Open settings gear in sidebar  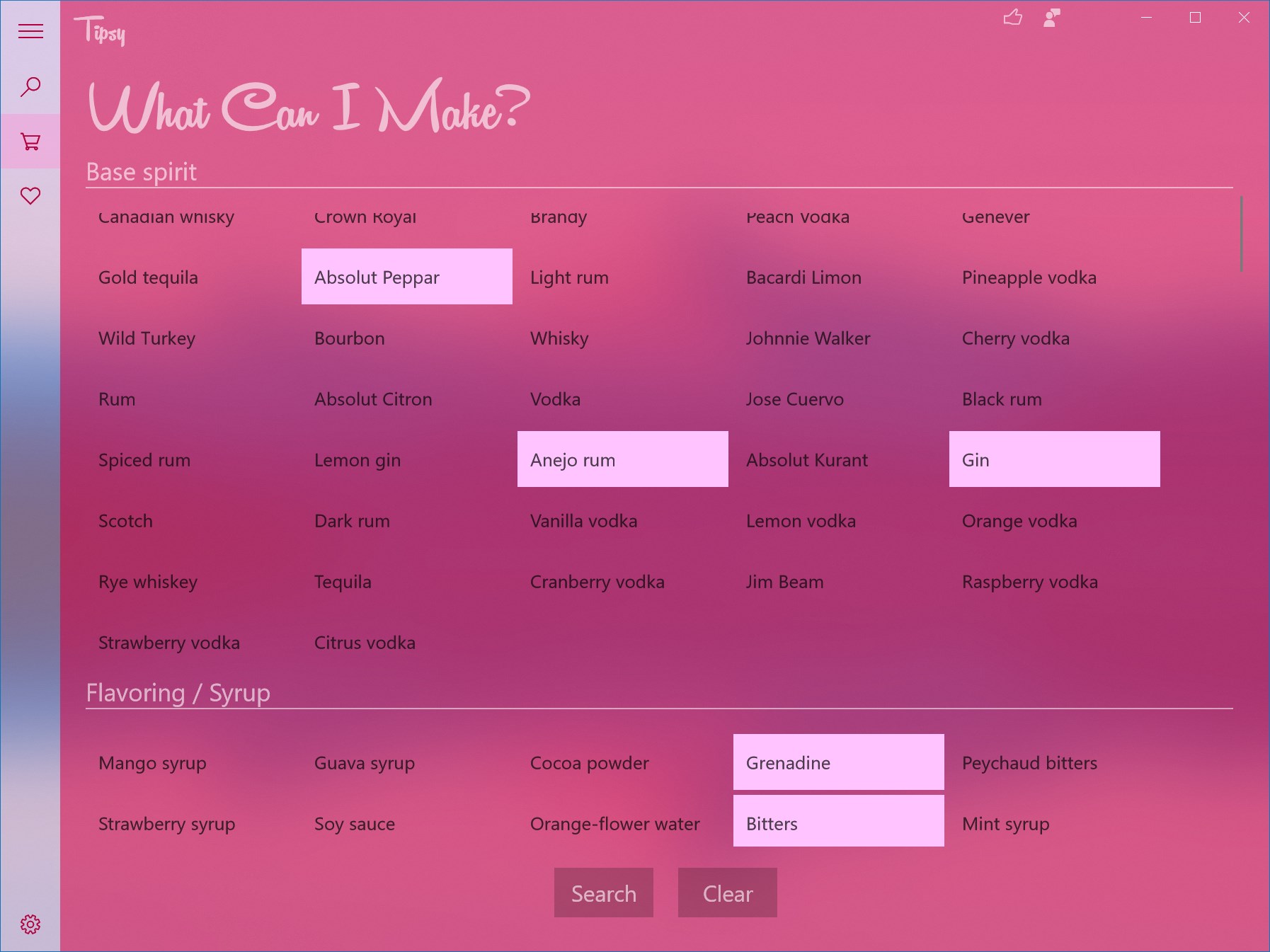pyautogui.click(x=30, y=924)
